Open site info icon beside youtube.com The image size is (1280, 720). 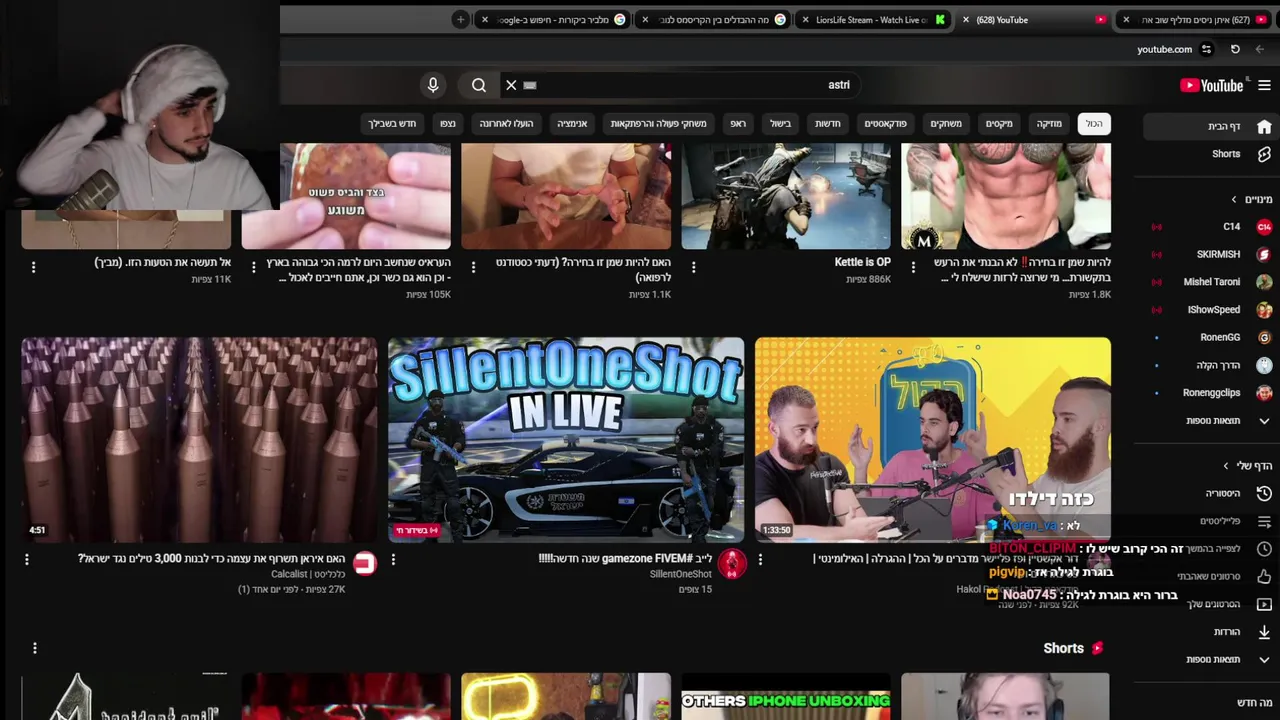(1206, 49)
